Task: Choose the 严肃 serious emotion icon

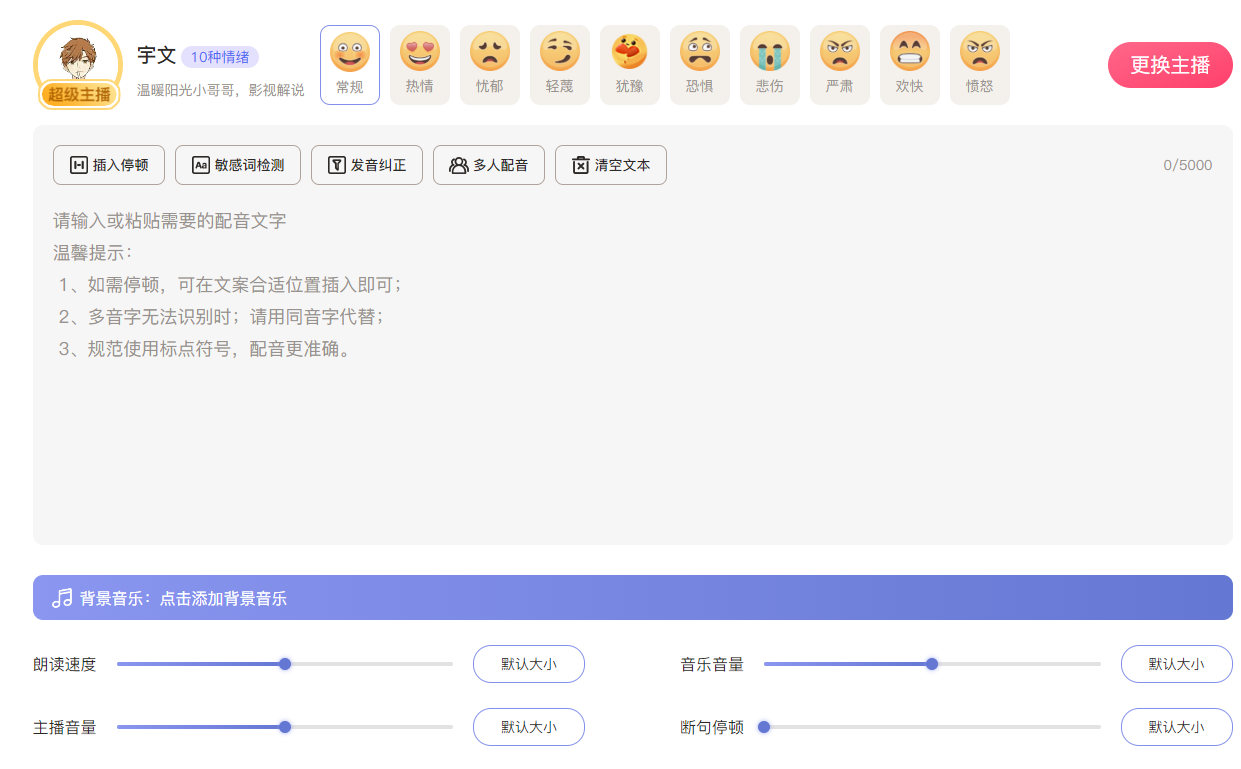Action: pyautogui.click(x=840, y=64)
